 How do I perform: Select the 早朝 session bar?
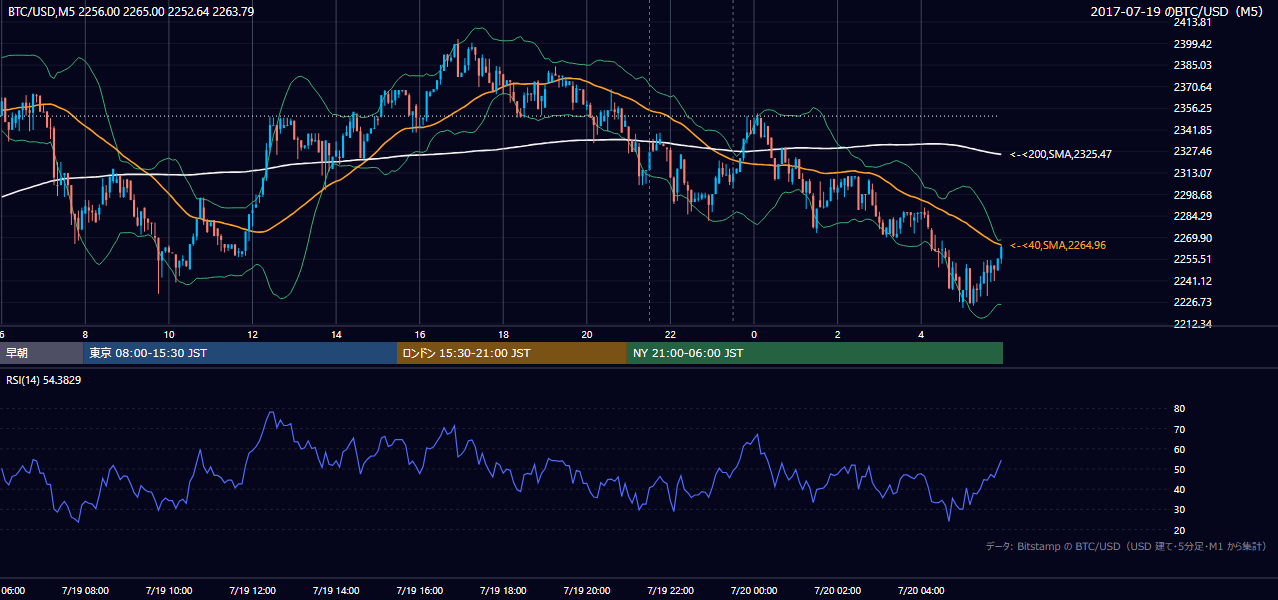(41, 353)
